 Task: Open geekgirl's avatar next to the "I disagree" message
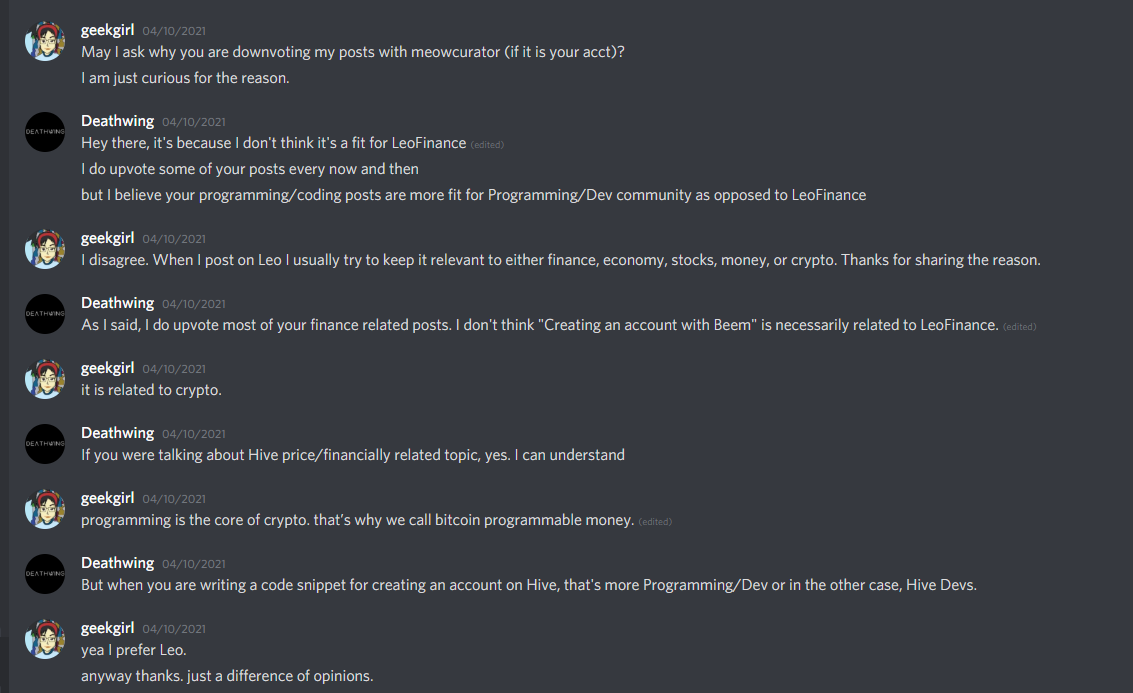pyautogui.click(x=45, y=249)
